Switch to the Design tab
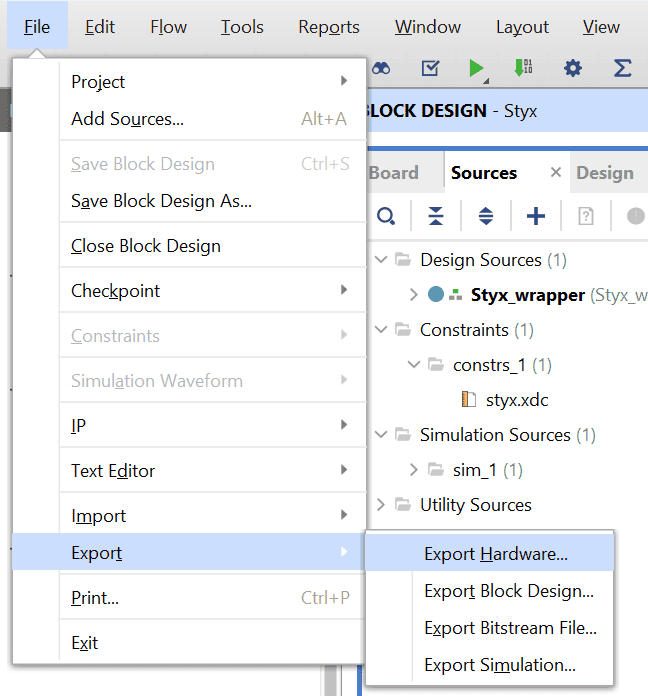This screenshot has width=648, height=696. 605,173
